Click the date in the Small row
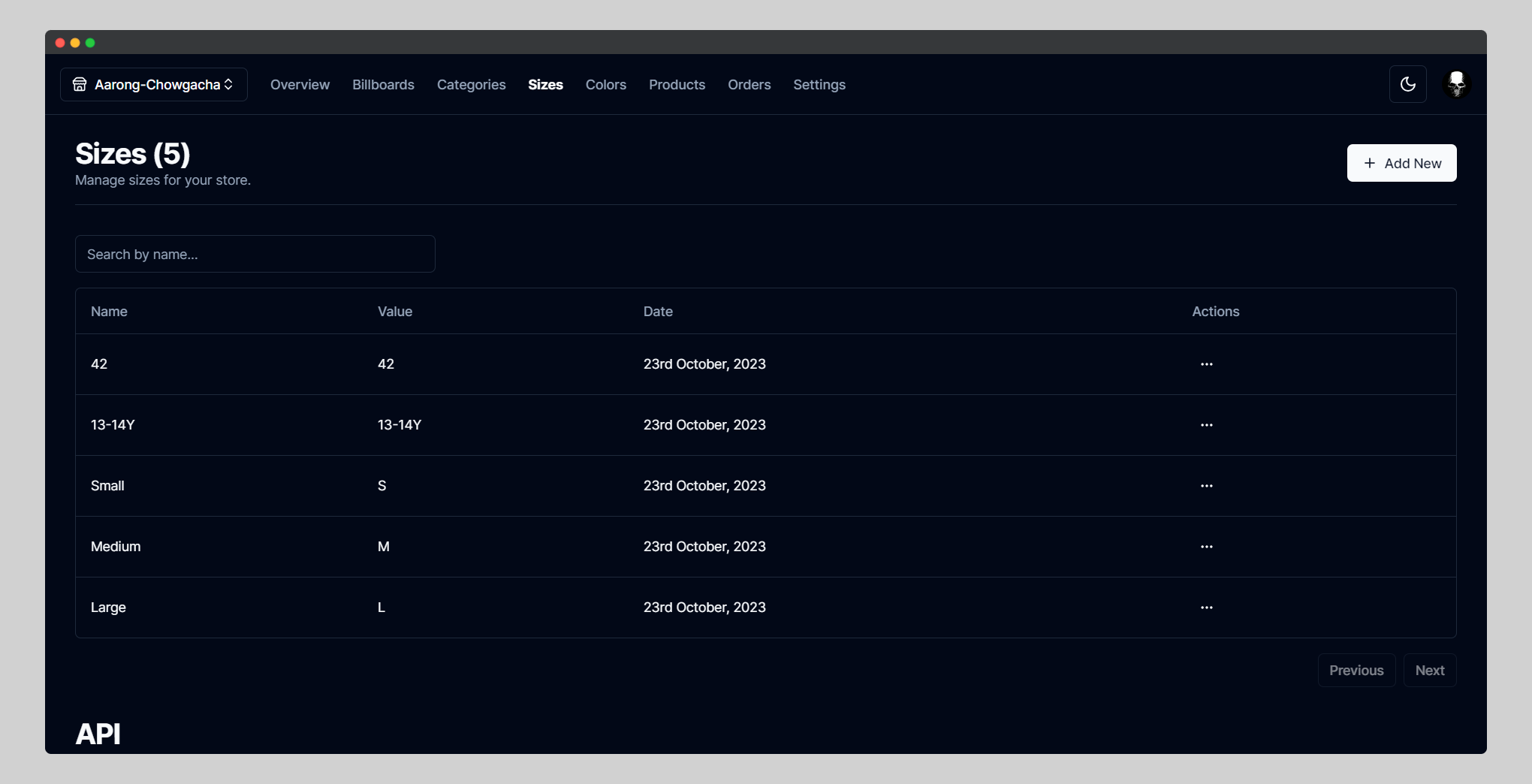 point(704,486)
